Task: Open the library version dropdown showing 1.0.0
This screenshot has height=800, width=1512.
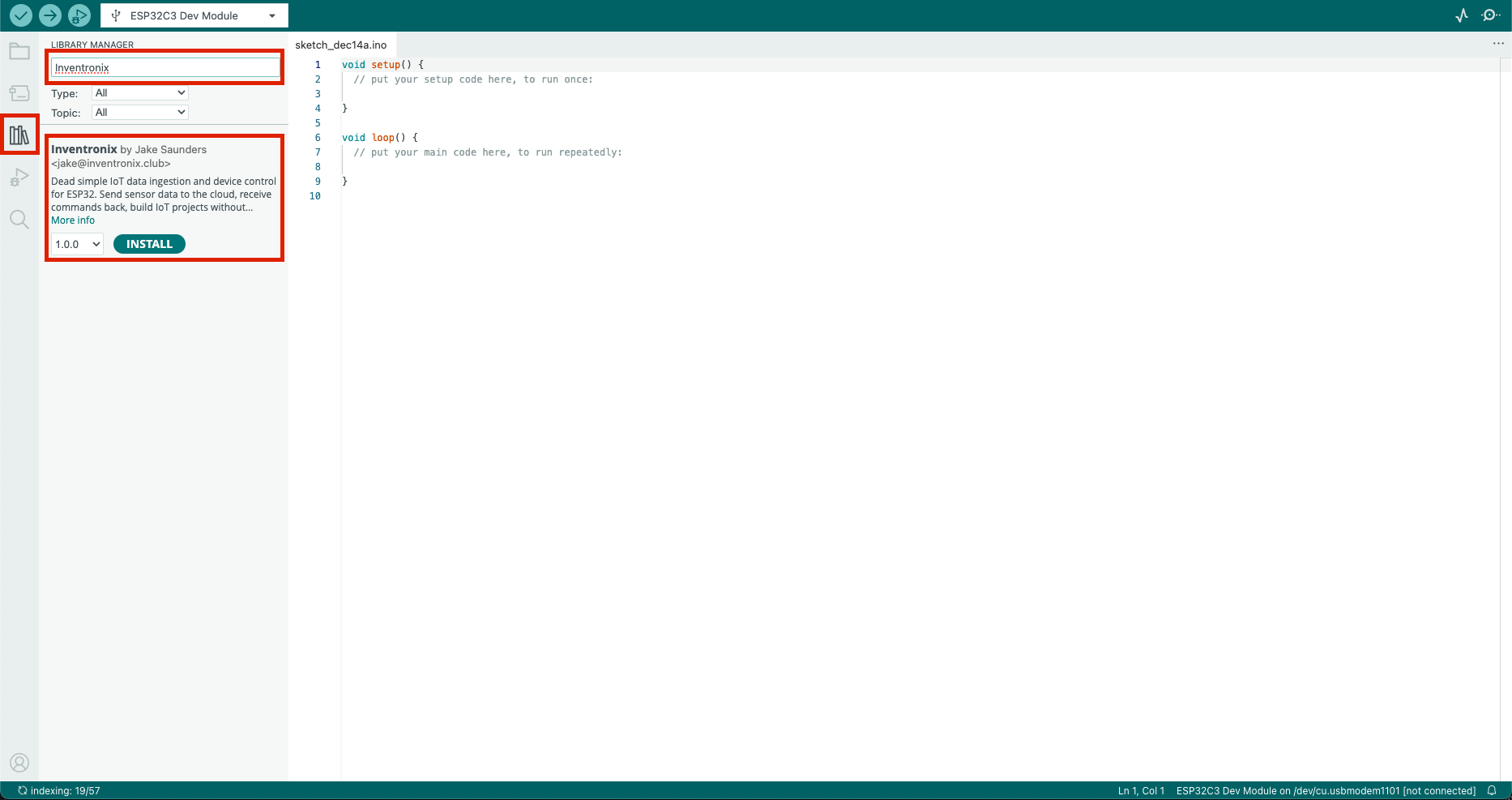Action: click(76, 243)
